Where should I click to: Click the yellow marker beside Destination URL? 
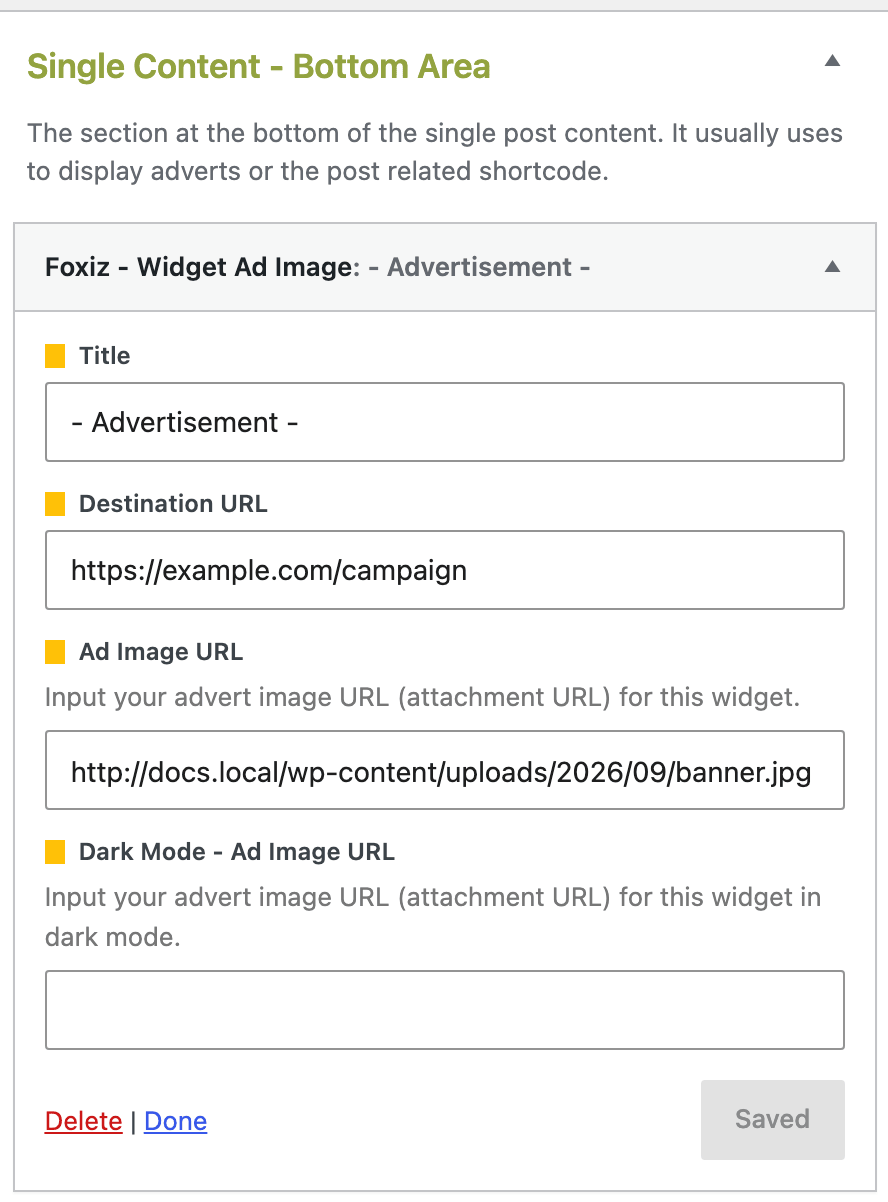click(x=55, y=504)
